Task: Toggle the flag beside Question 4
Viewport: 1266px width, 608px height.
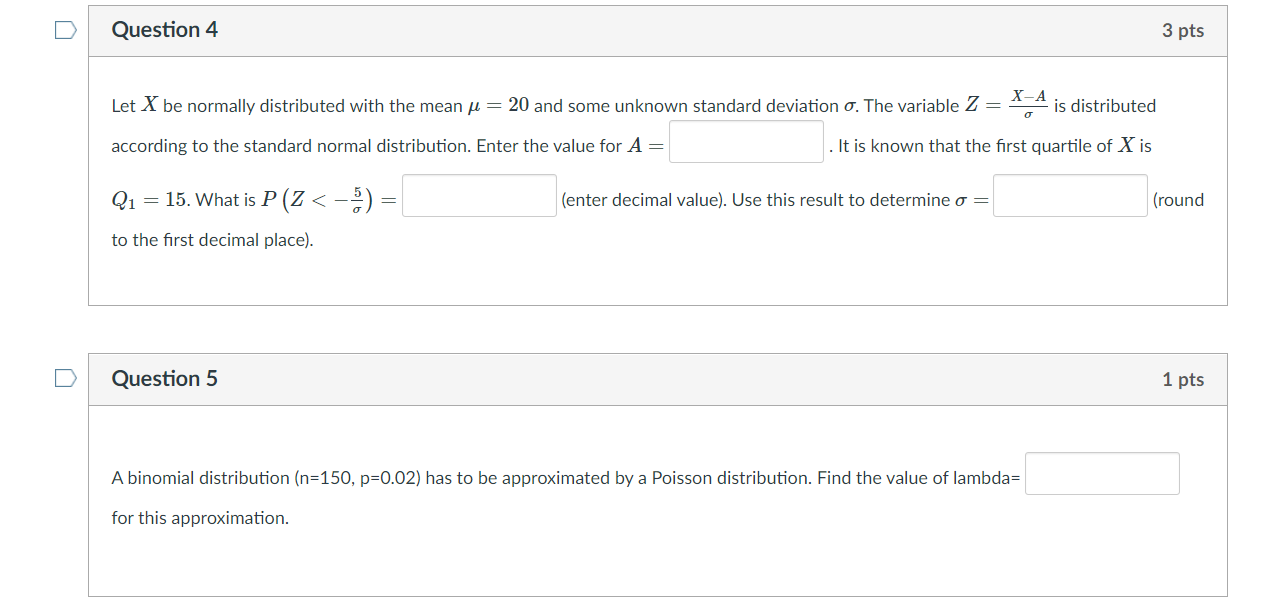Action: 64,30
